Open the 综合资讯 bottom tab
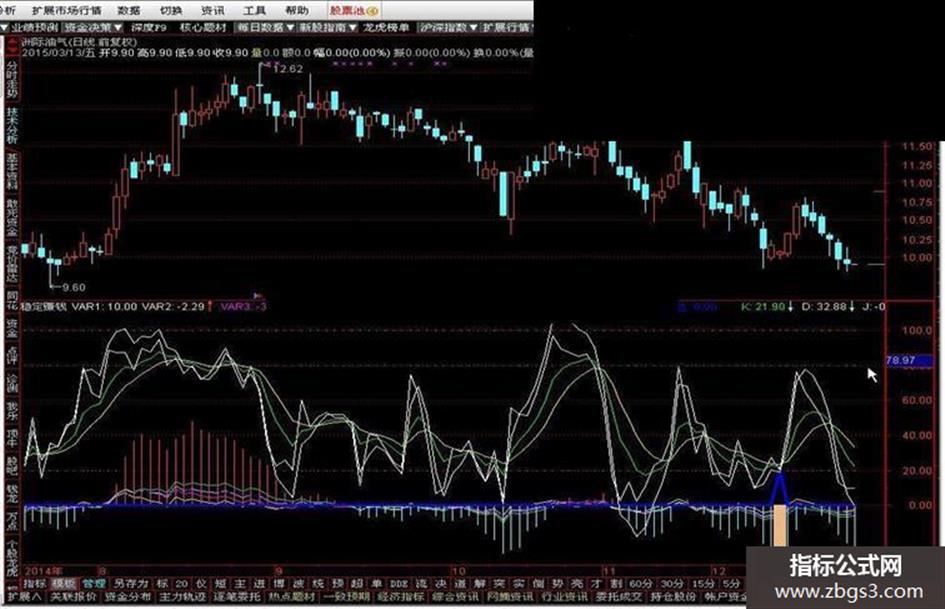Screen dimensions: 945x609 click(x=455, y=596)
